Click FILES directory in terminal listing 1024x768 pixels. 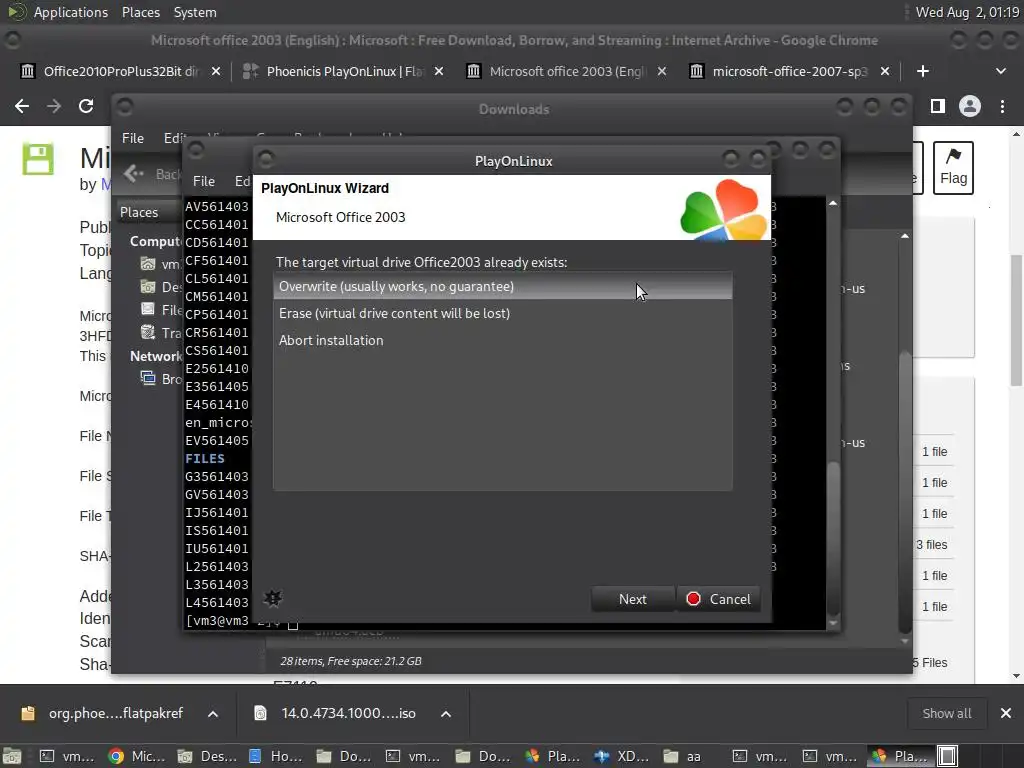pyautogui.click(x=204, y=458)
